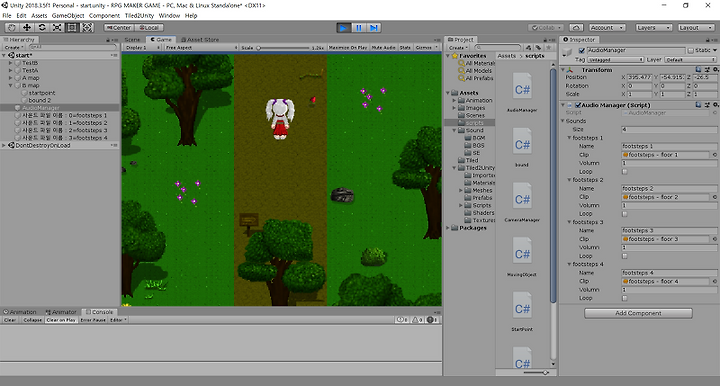Click the Hierarchy search field
Image resolution: width=720 pixels, height=386 pixels.
[x=73, y=47]
